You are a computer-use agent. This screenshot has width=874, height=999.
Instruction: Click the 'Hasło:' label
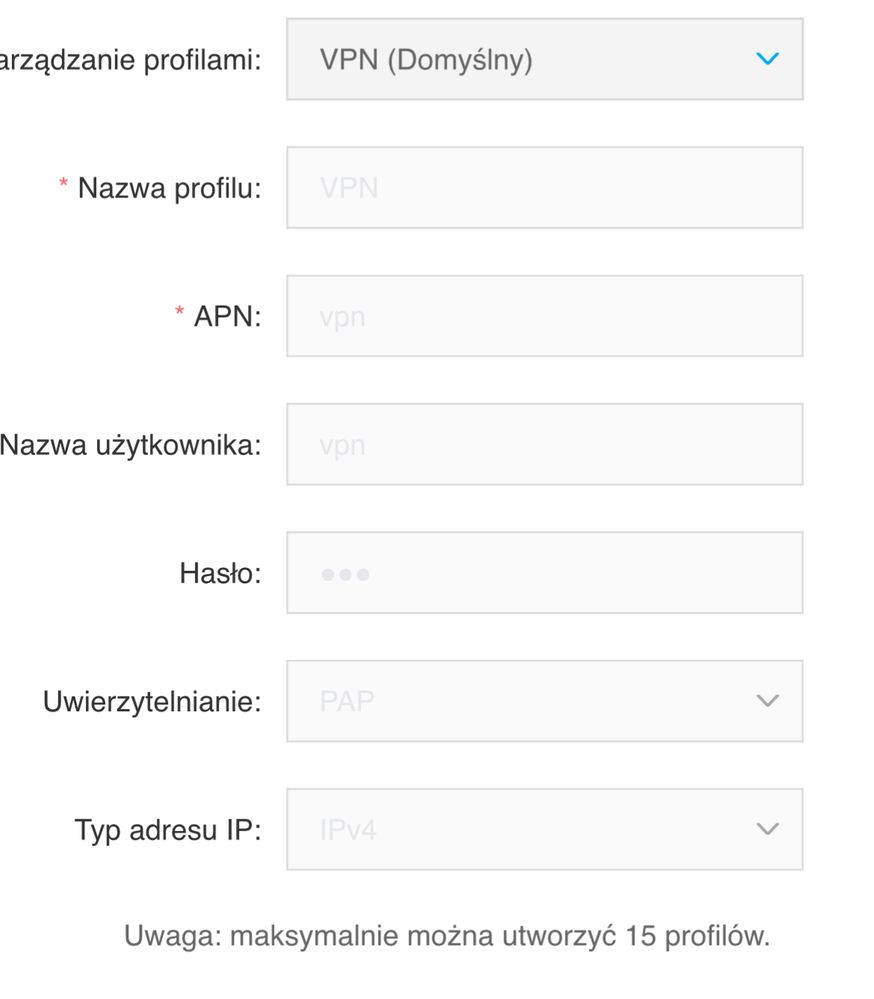(x=220, y=573)
